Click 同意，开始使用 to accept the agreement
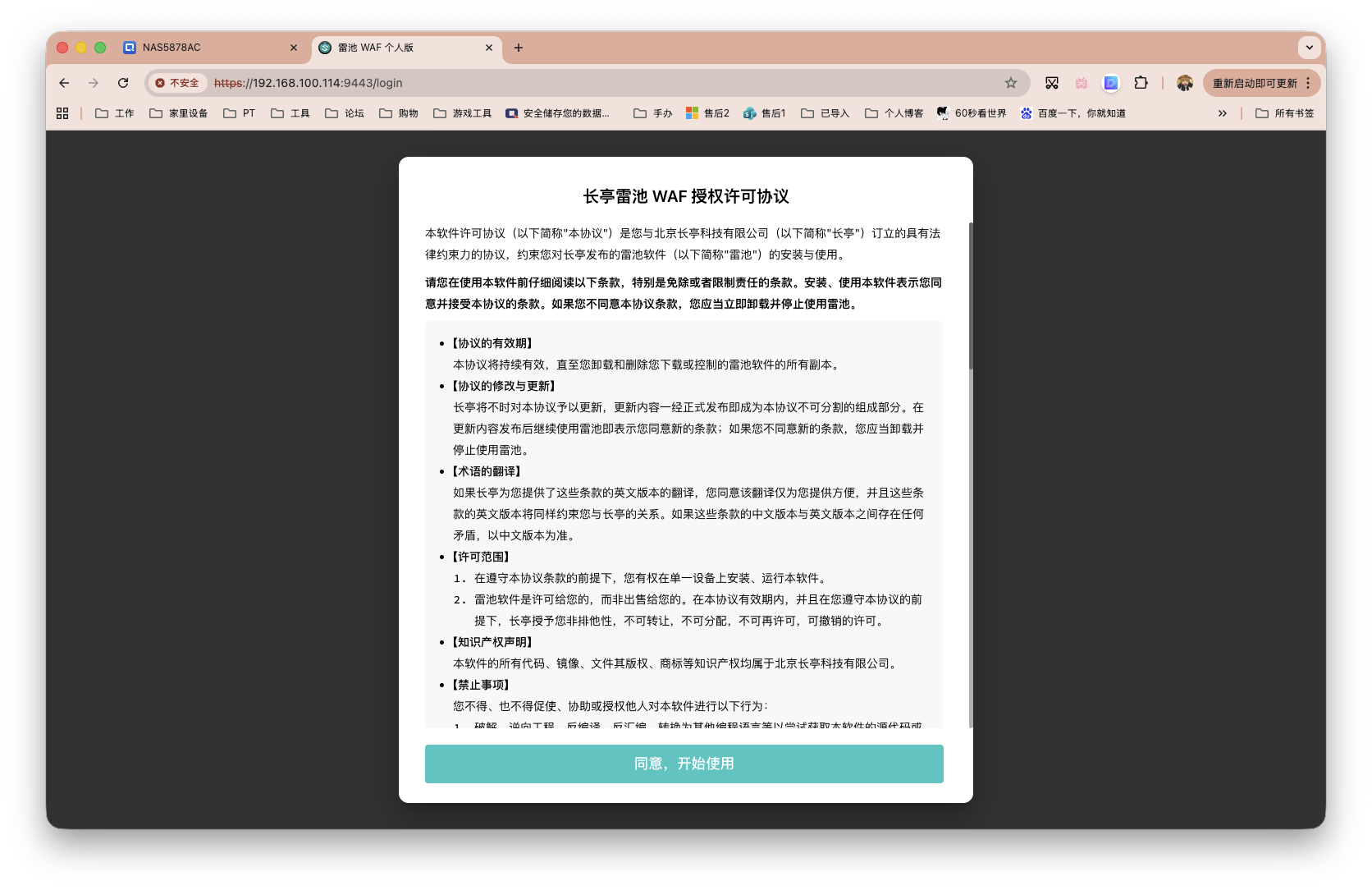The width and height of the screenshot is (1372, 890). [x=684, y=764]
